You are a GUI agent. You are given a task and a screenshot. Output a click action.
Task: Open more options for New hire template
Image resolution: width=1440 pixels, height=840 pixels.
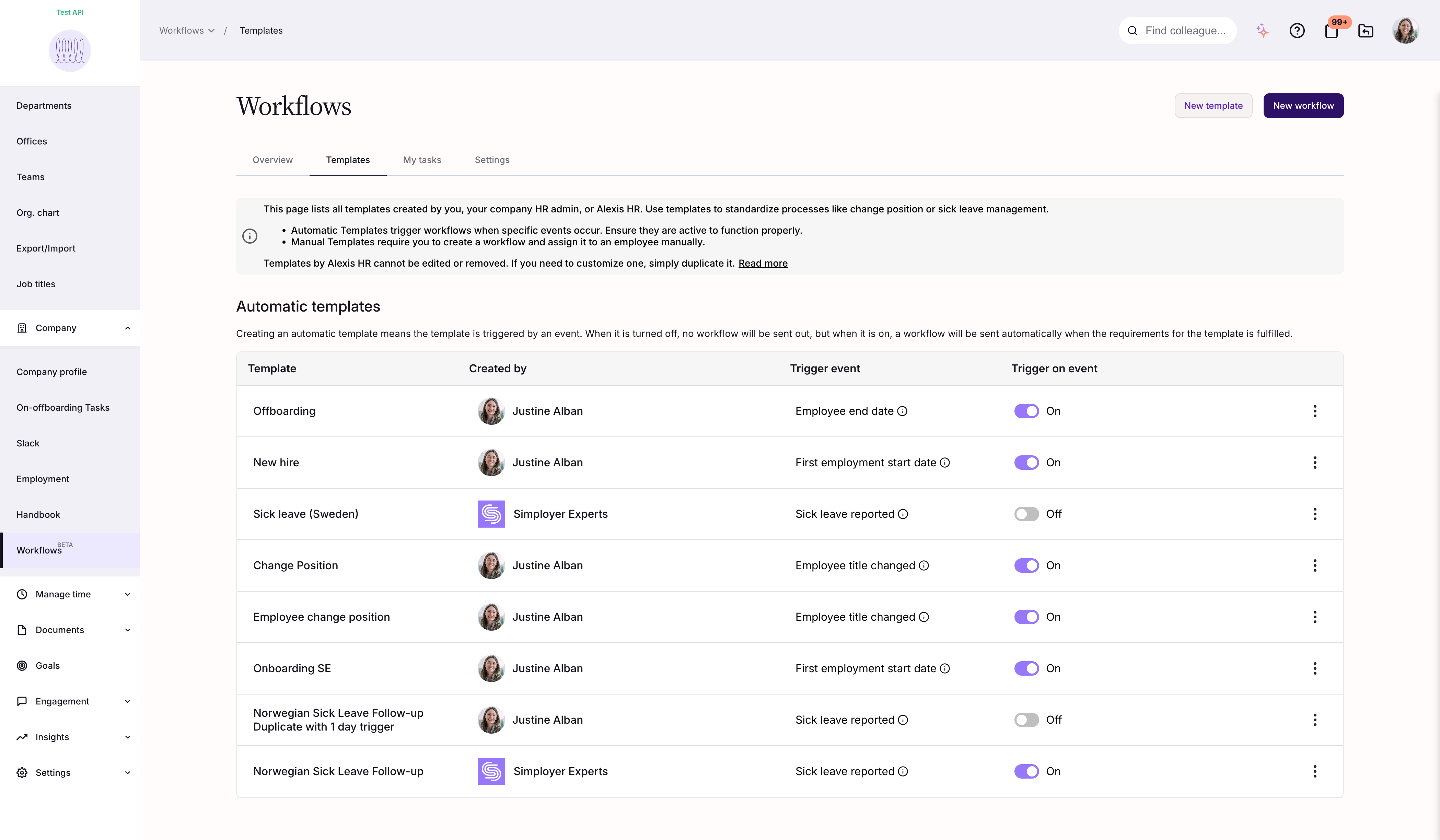[x=1315, y=462]
